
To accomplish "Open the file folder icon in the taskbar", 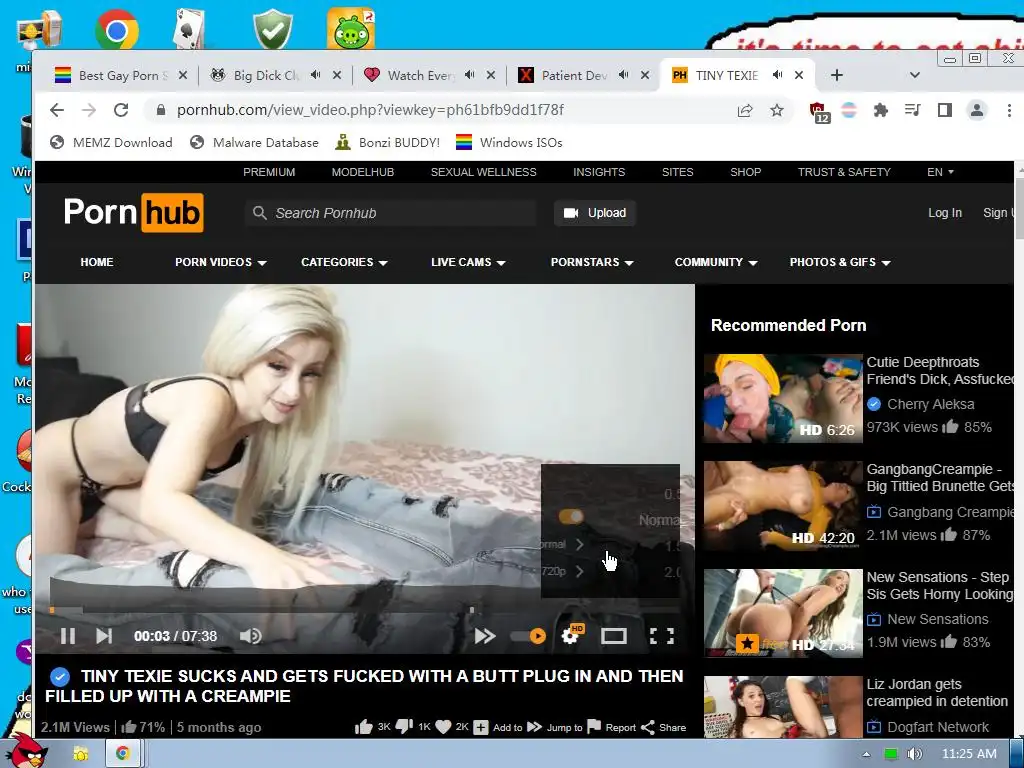I will [x=81, y=754].
